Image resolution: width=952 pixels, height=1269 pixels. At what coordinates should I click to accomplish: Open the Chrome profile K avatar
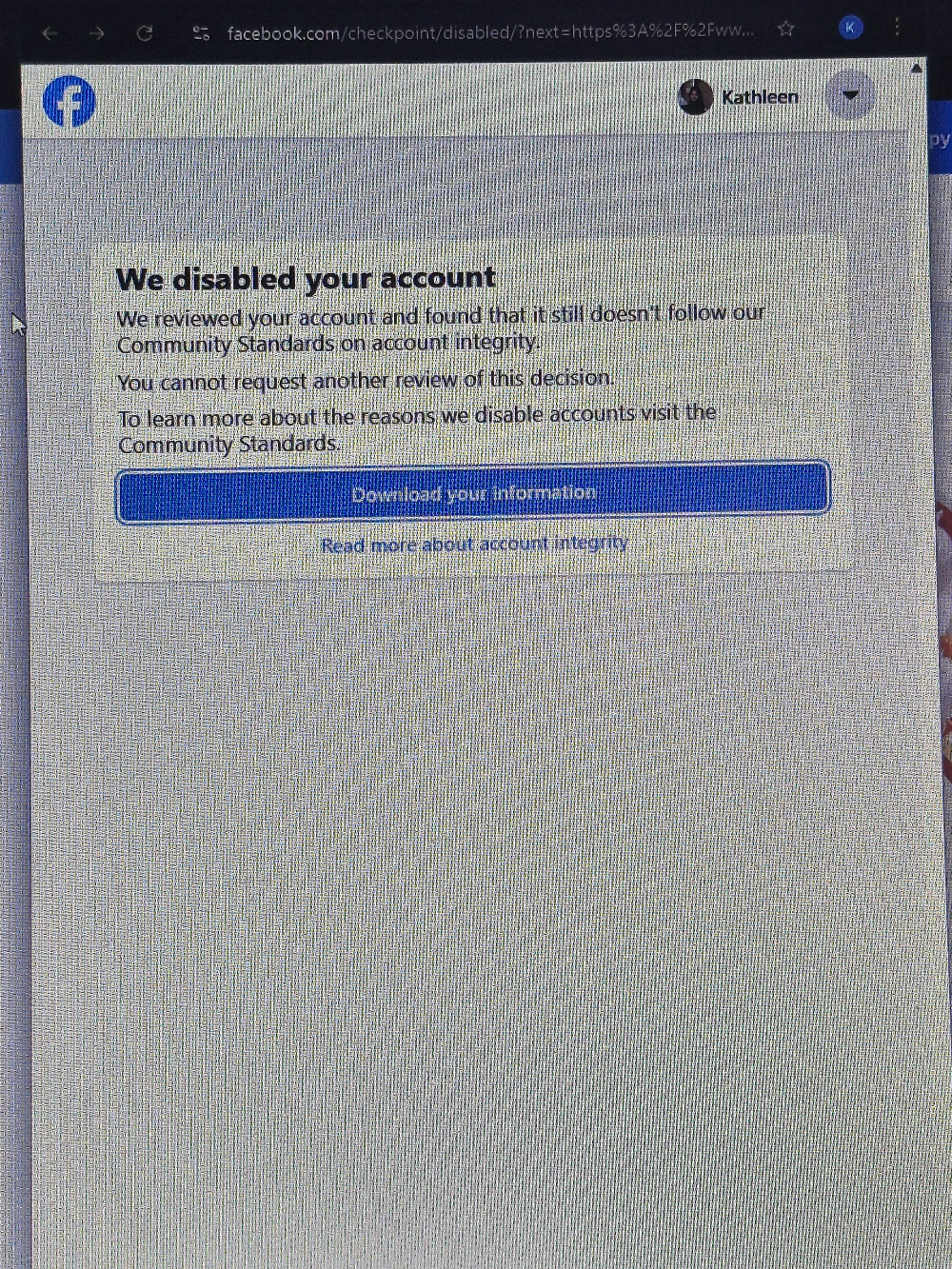click(x=850, y=28)
